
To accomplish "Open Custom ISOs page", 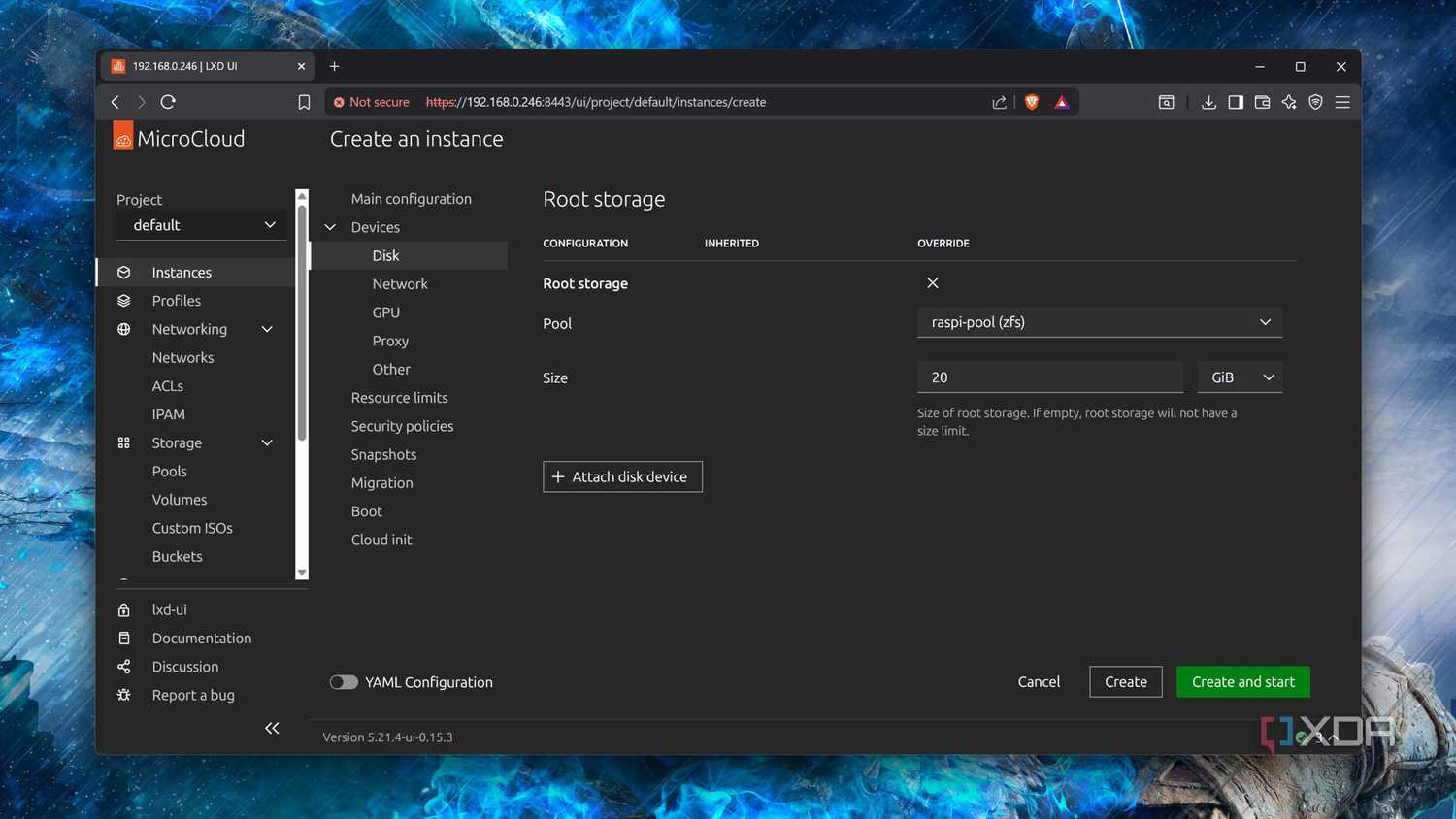I will pyautogui.click(x=192, y=528).
